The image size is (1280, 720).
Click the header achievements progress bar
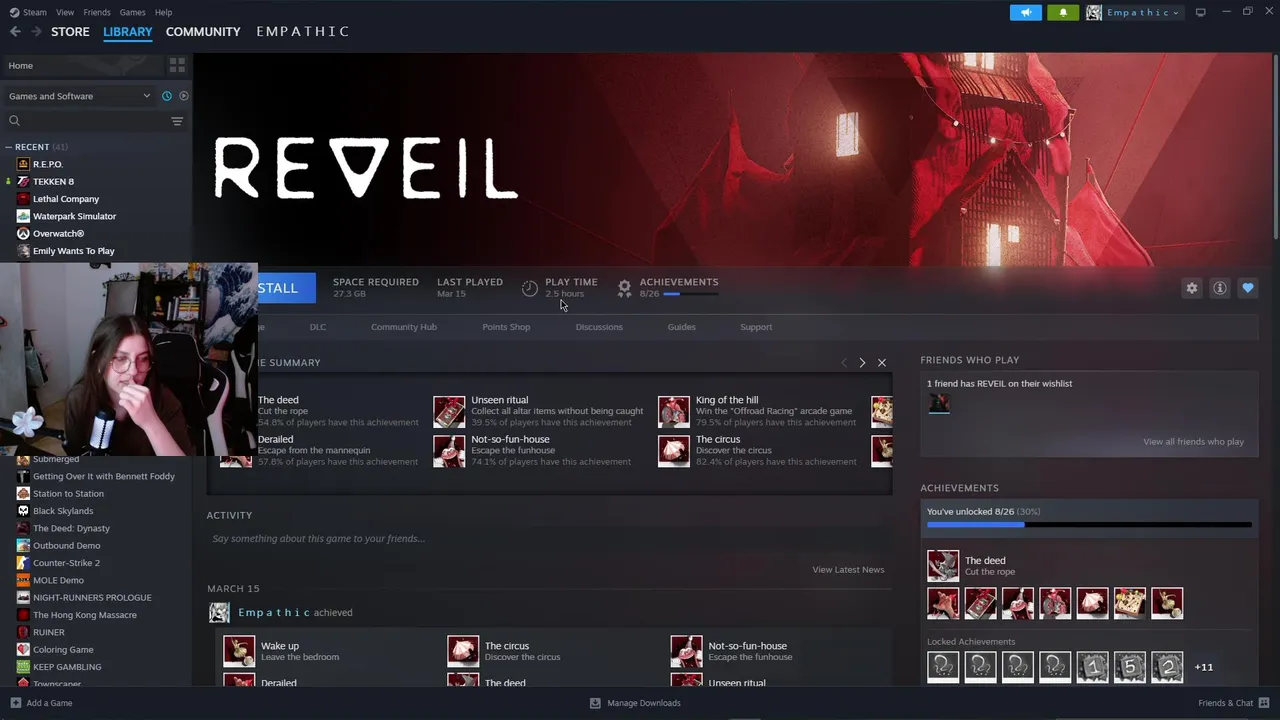[691, 294]
